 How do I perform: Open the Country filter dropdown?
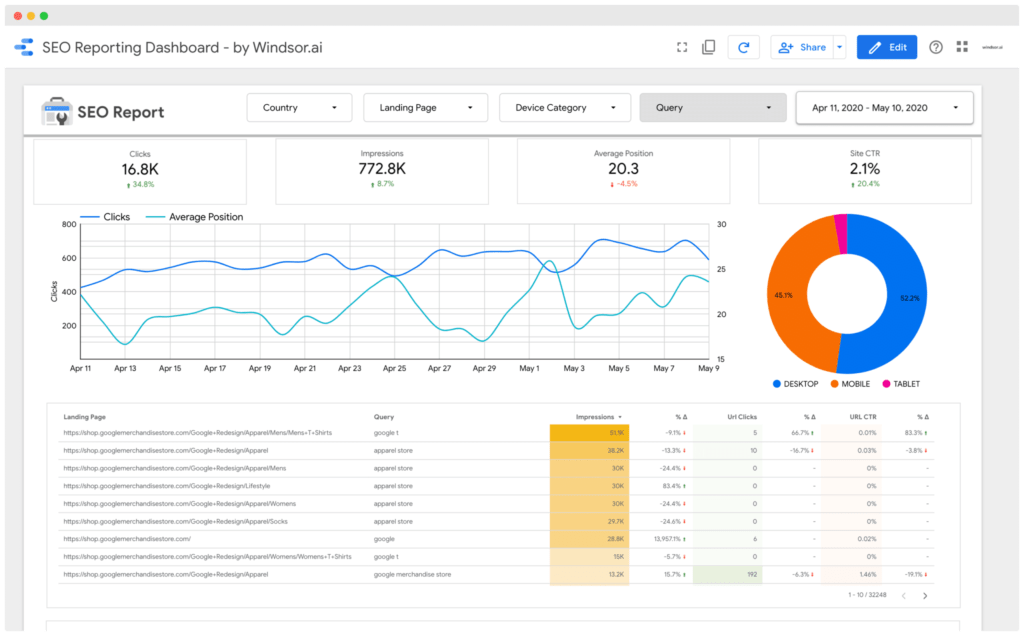click(x=299, y=108)
